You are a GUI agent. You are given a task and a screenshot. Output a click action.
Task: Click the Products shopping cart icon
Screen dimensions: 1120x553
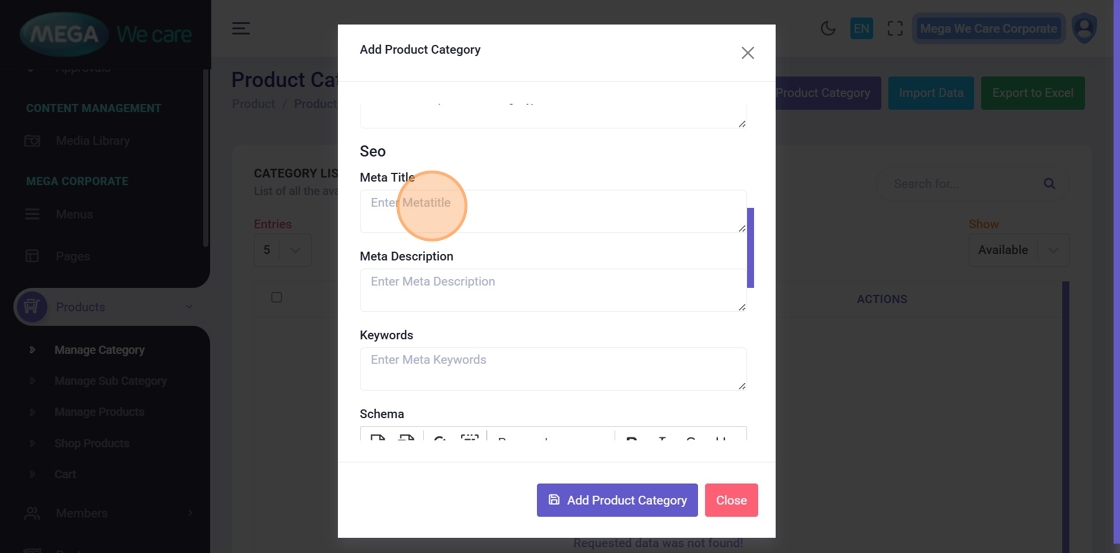click(x=31, y=307)
